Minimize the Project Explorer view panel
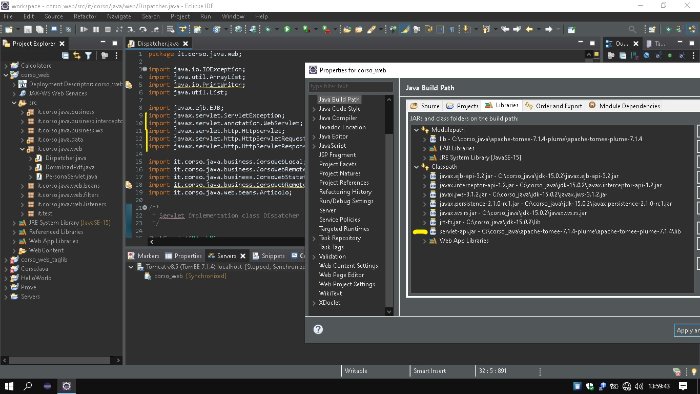Image resolution: width=700 pixels, height=394 pixels. pyautogui.click(x=103, y=43)
